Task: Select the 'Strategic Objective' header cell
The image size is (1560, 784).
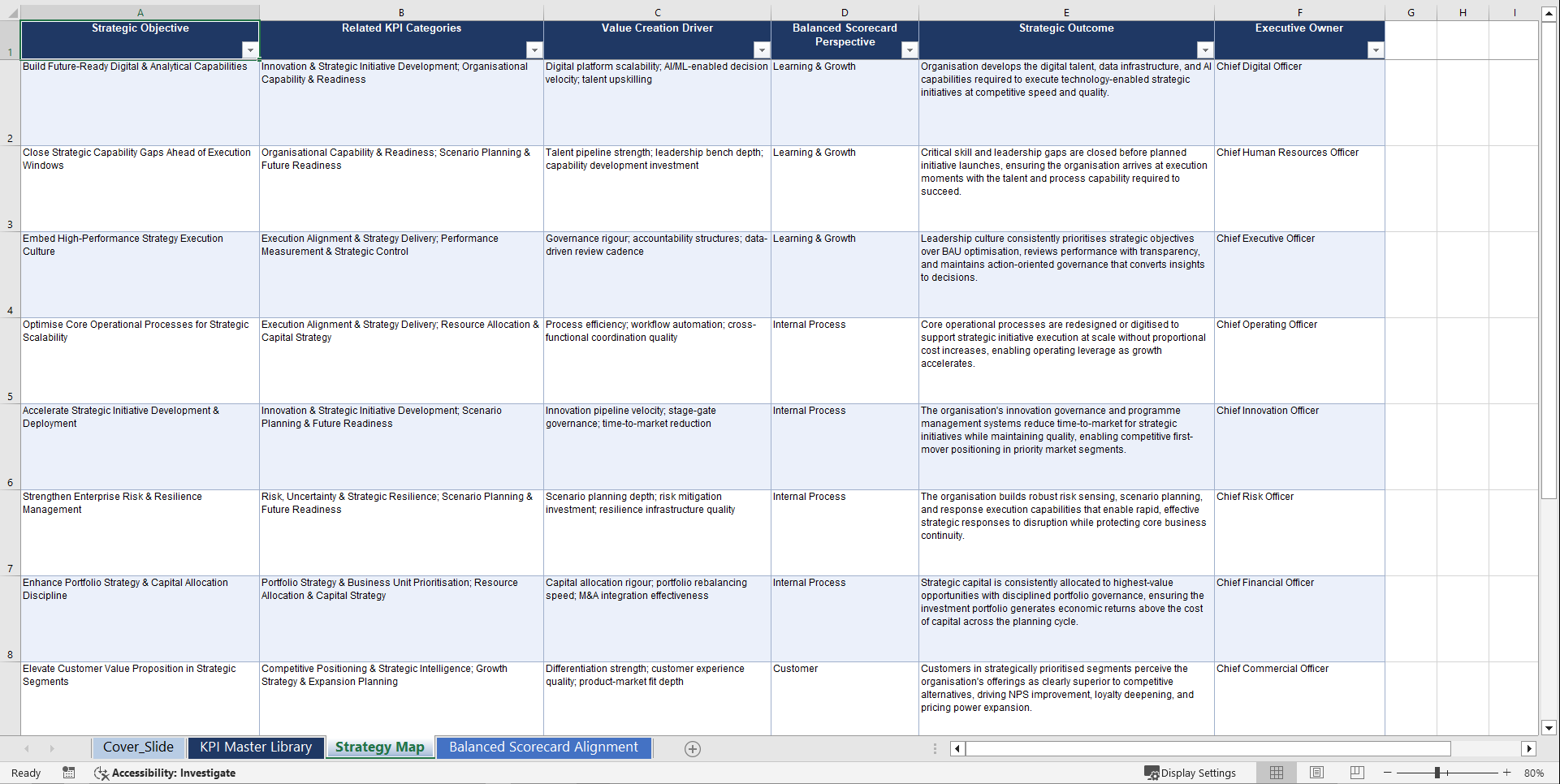Action: (x=140, y=40)
